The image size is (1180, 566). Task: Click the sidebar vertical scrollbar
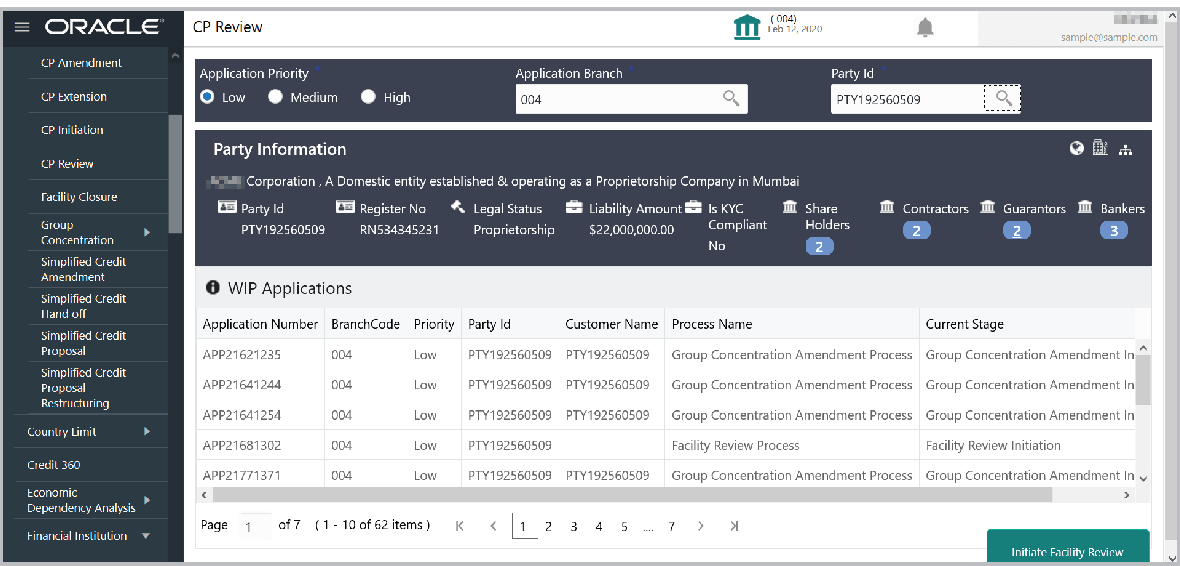175,173
